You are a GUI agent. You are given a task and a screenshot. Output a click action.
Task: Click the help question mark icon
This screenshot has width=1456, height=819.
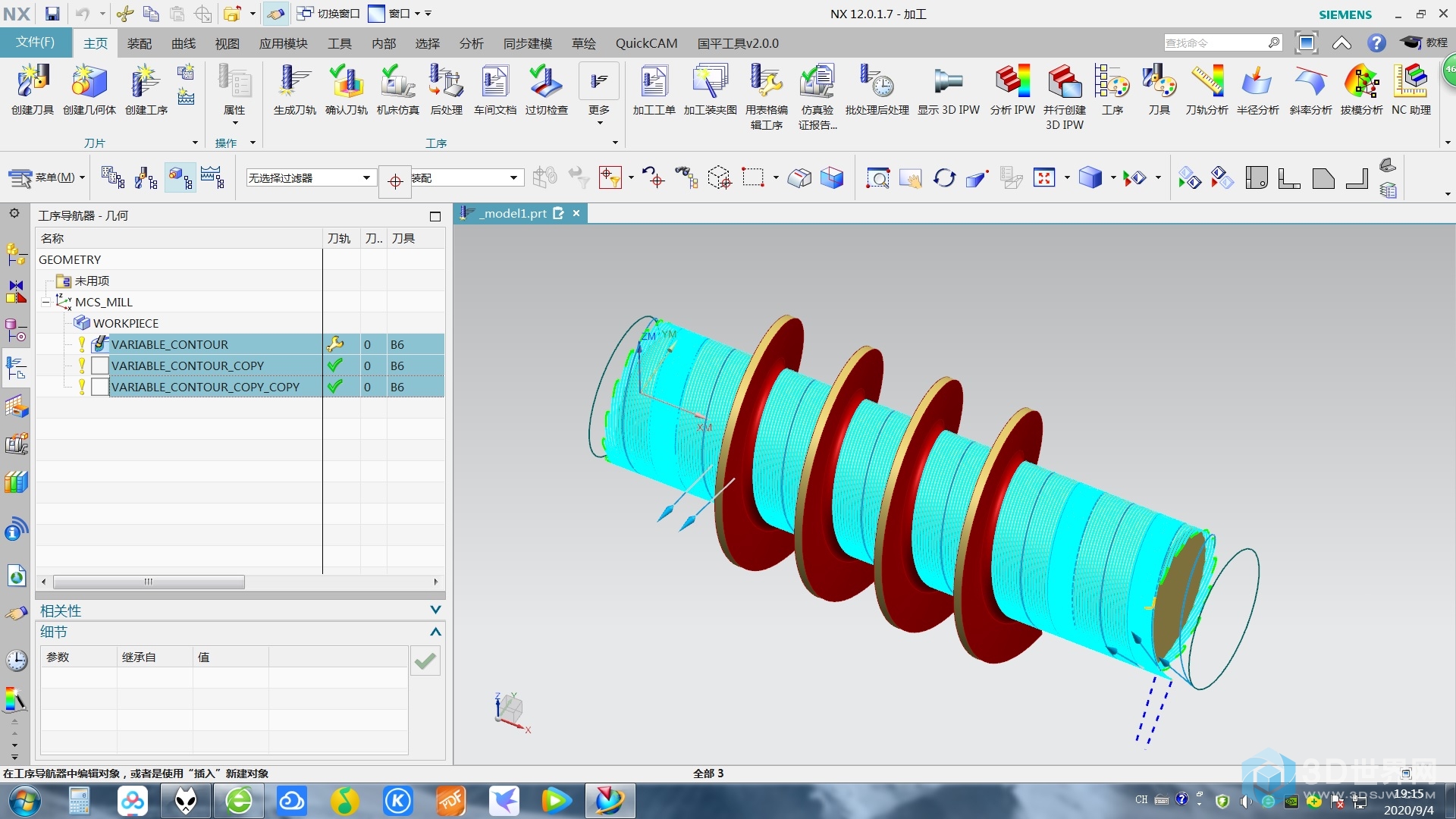click(1376, 43)
